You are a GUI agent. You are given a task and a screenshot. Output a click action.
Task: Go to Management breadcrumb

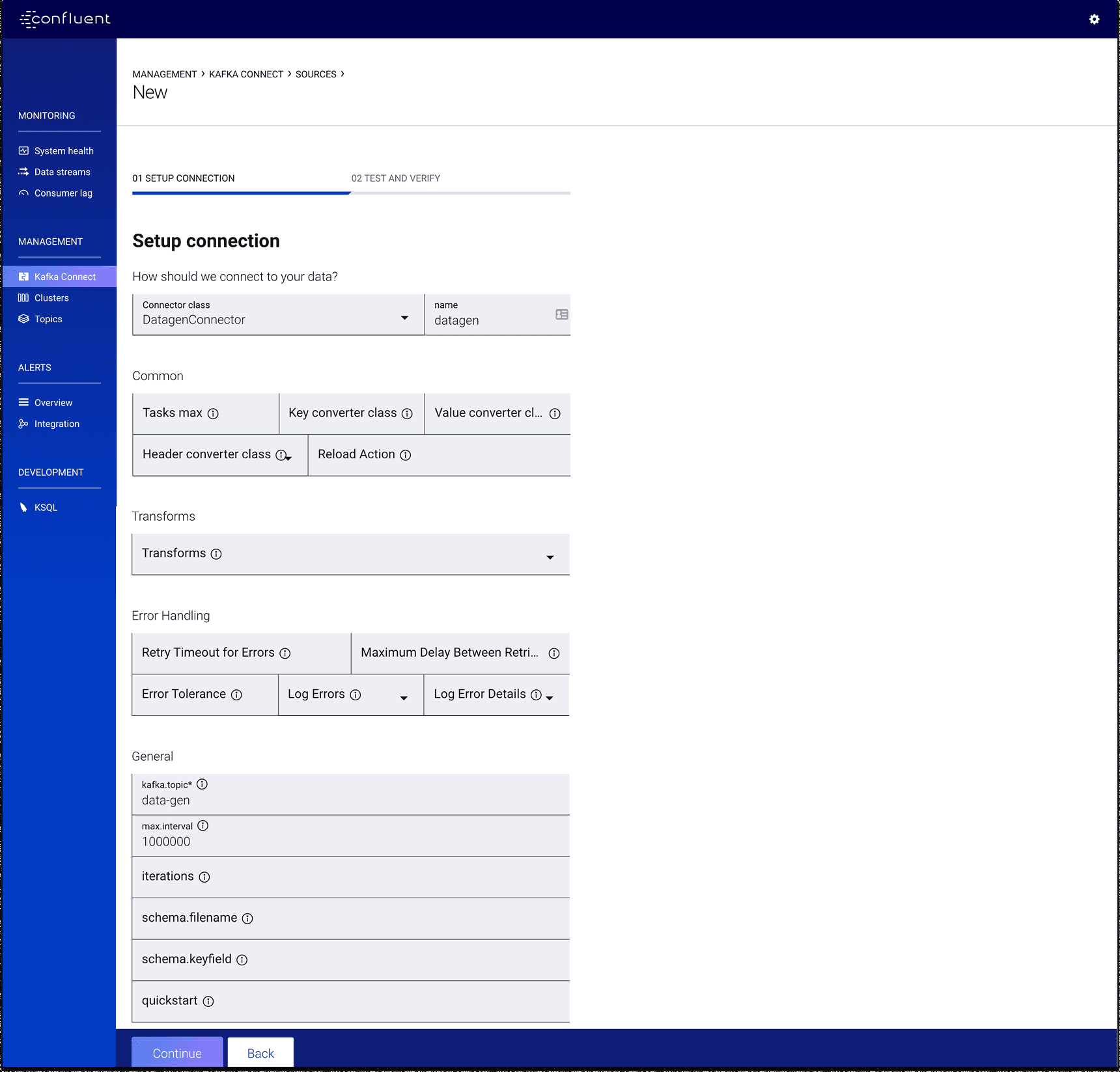coord(165,74)
